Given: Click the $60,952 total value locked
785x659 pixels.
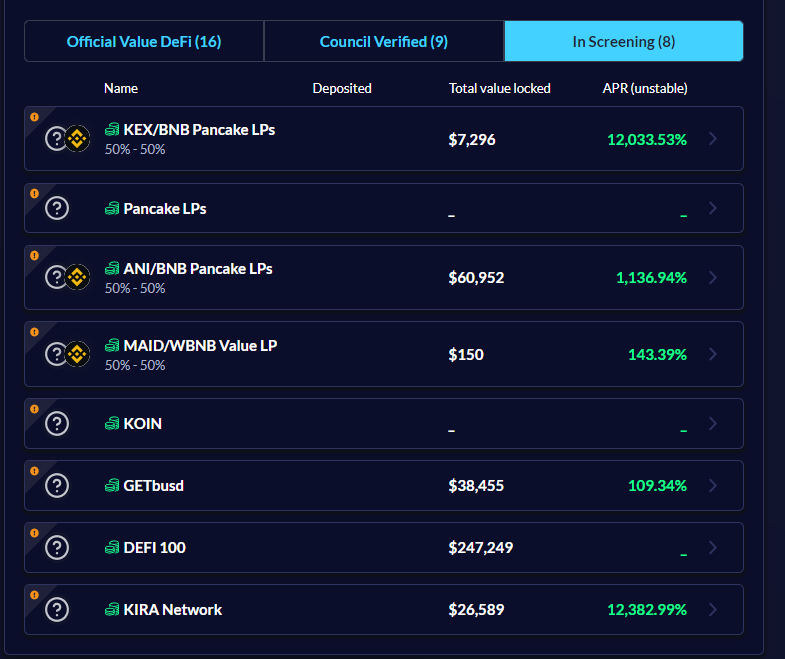Looking at the screenshot, I should pyautogui.click(x=476, y=277).
